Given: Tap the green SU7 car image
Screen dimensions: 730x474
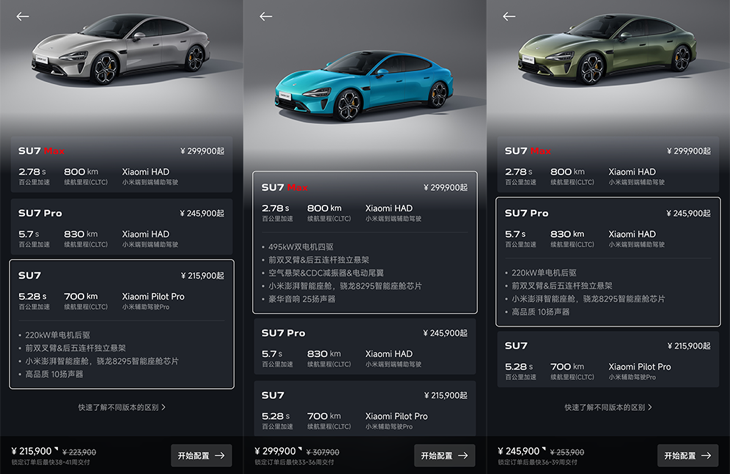Looking at the screenshot, I should [x=607, y=49].
